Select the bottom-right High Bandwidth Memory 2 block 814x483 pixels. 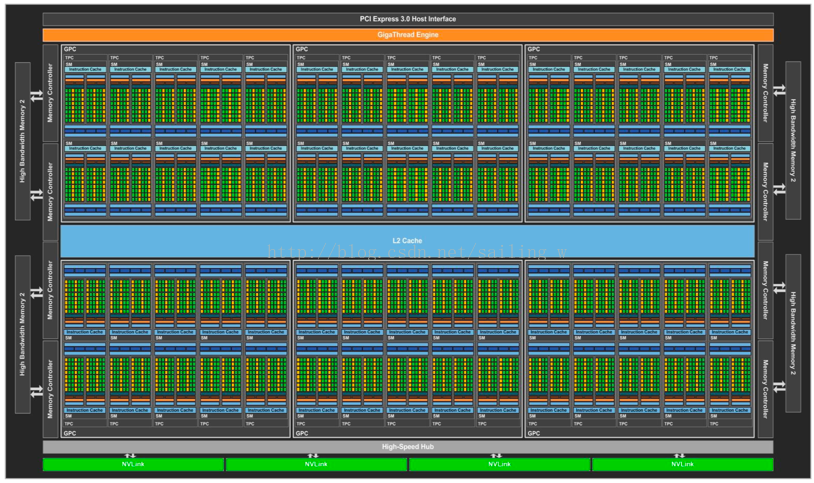(x=792, y=334)
